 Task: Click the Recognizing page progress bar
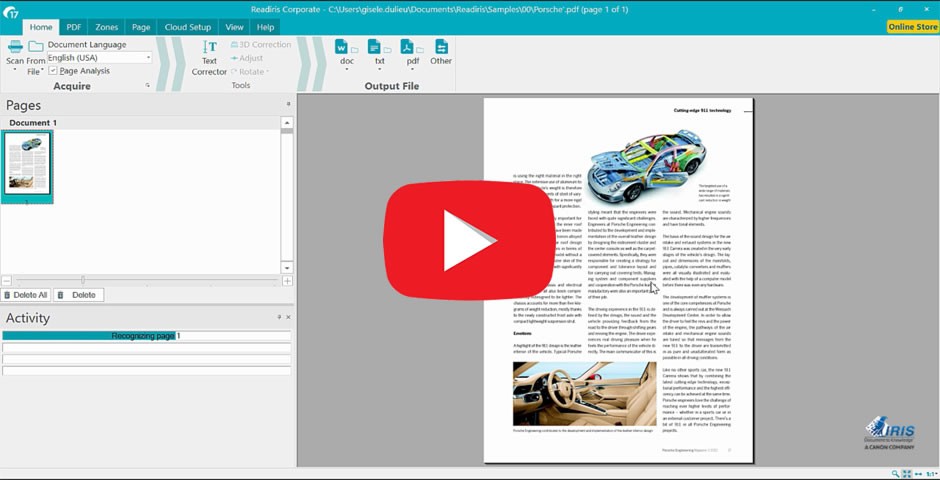tap(146, 336)
